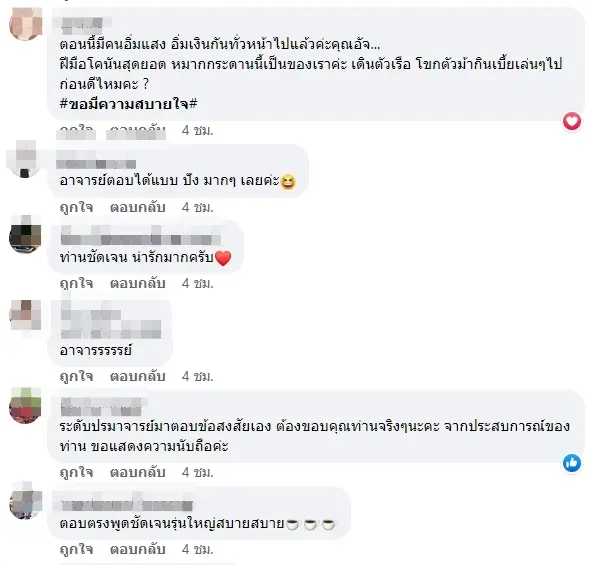Click ตอบกลับ under อาจารรรรรย์ comment

click(x=137, y=376)
